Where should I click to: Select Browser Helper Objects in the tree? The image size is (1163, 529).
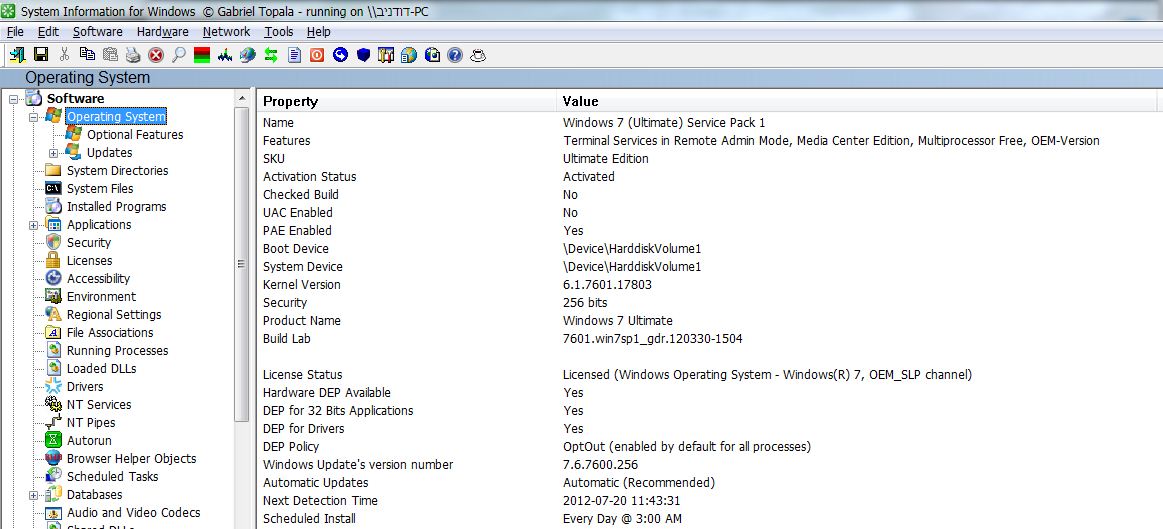pos(131,459)
